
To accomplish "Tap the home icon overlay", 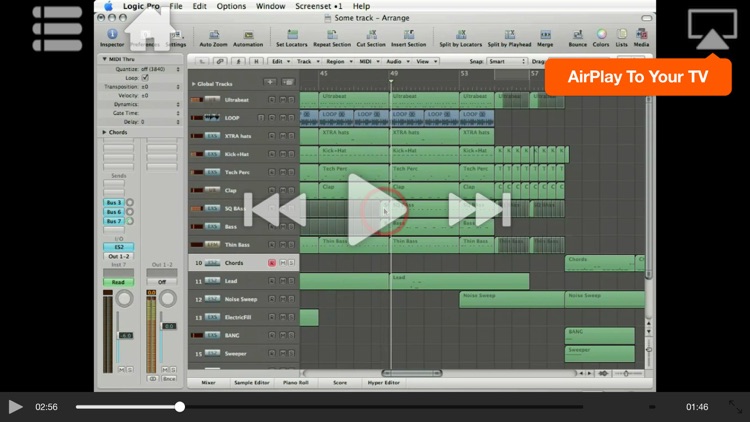I will (150, 27).
